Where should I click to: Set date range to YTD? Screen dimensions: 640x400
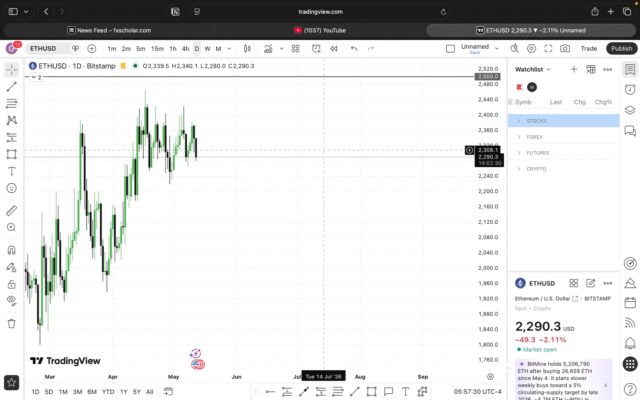(108, 392)
